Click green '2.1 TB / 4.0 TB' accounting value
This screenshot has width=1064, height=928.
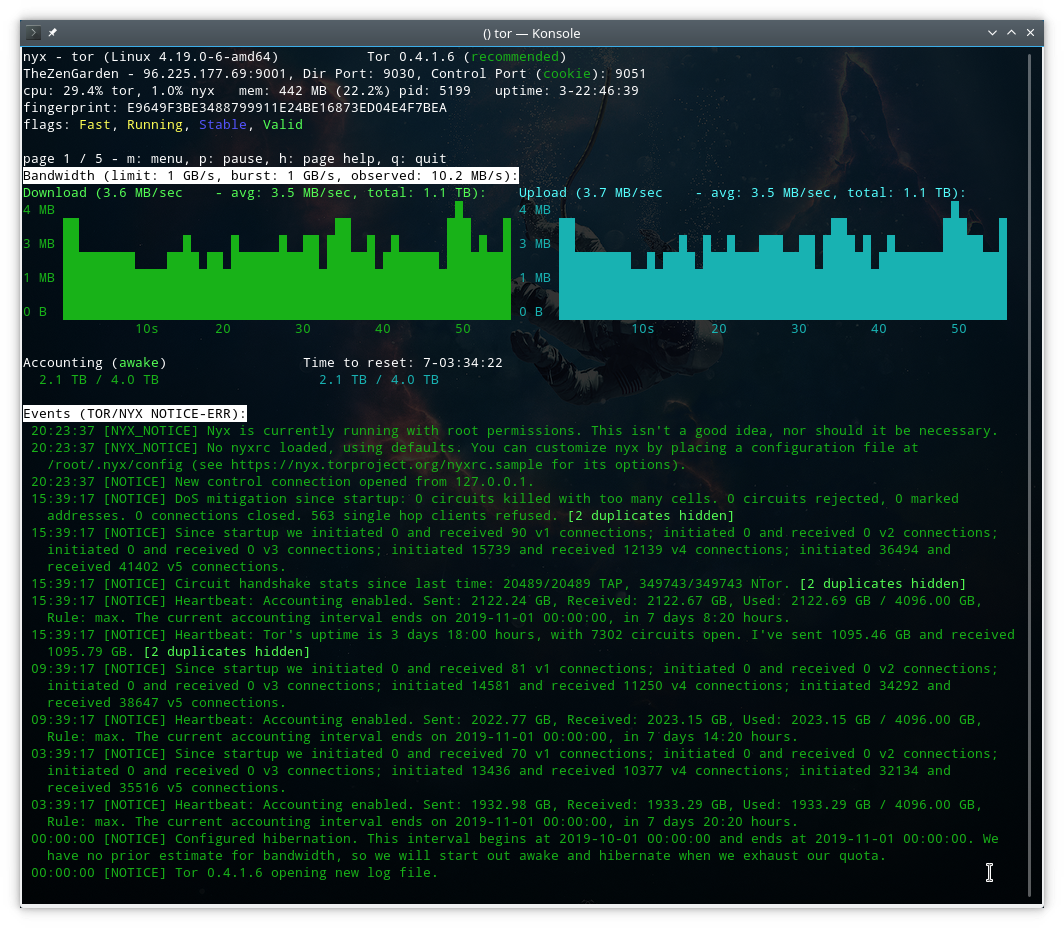pyautogui.click(x=98, y=380)
